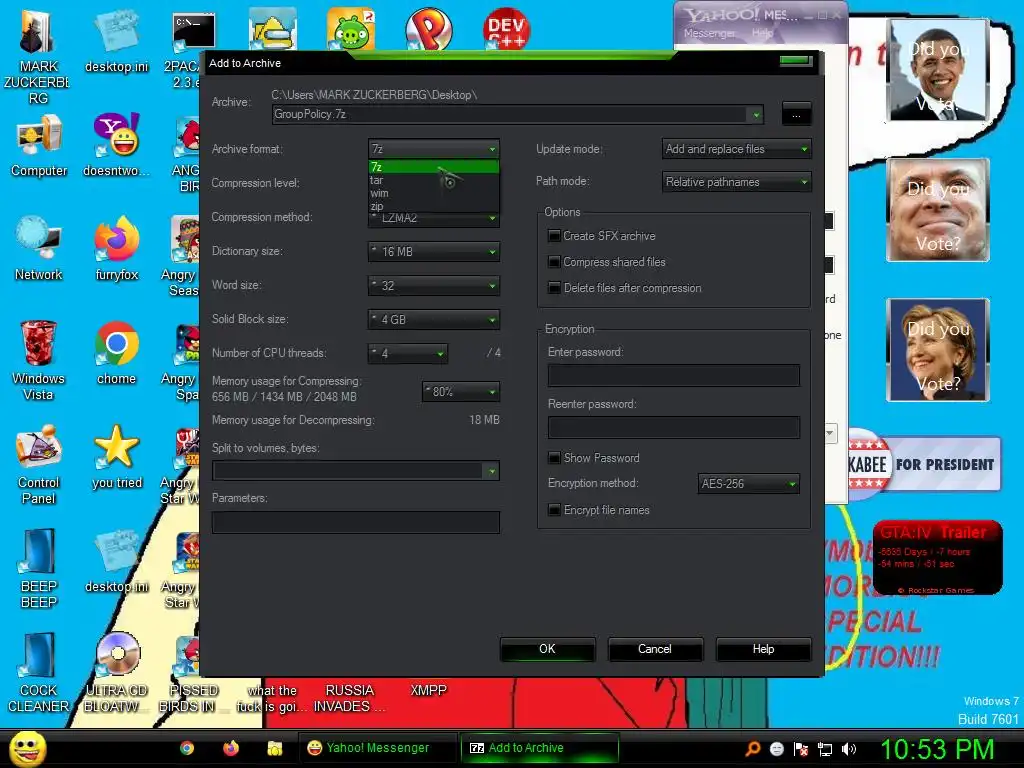Tick Encrypt file names checkbox
This screenshot has width=1024, height=768.
pyautogui.click(x=554, y=510)
